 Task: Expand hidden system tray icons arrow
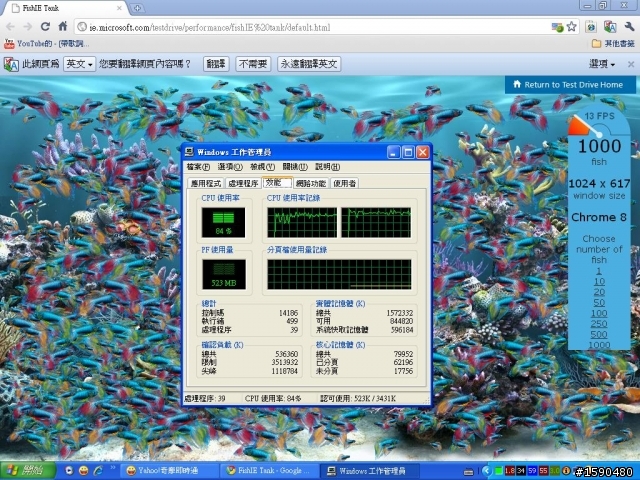tap(485, 471)
